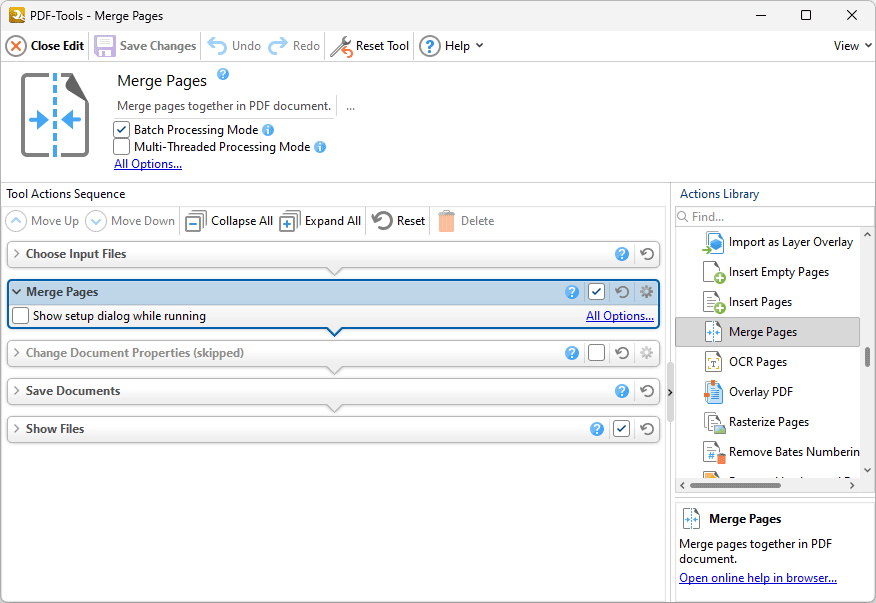This screenshot has width=876, height=603.
Task: Open help for the Show Files step
Action: [597, 429]
